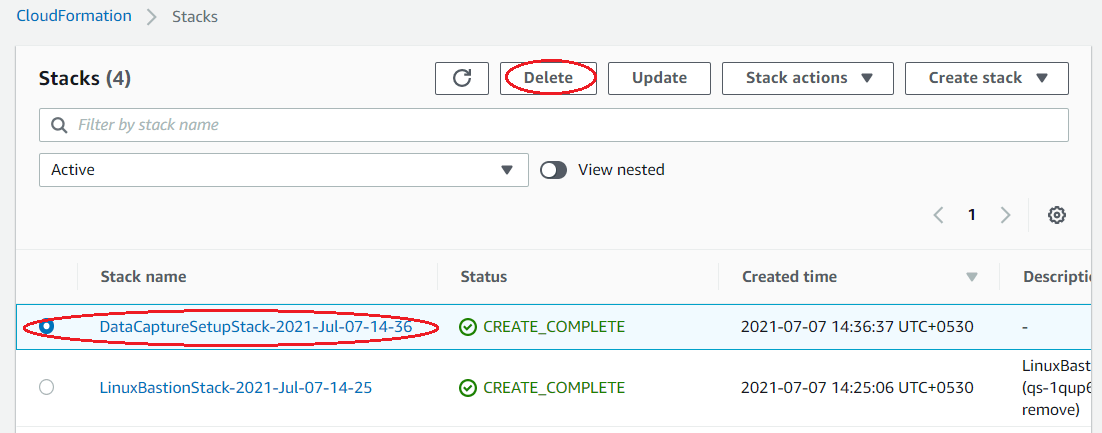Click the refresh stacks icon button

pyautogui.click(x=462, y=78)
